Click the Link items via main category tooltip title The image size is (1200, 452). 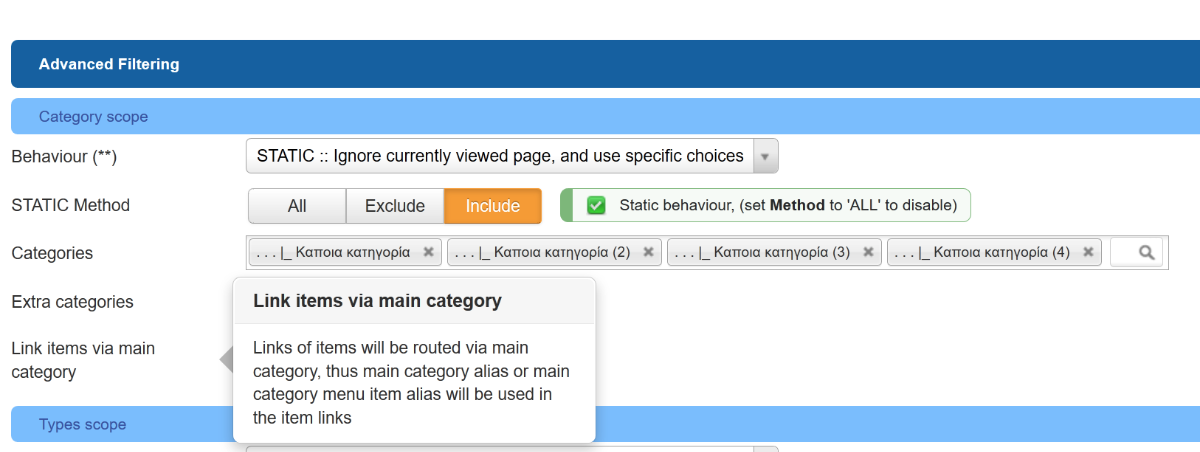tap(377, 300)
